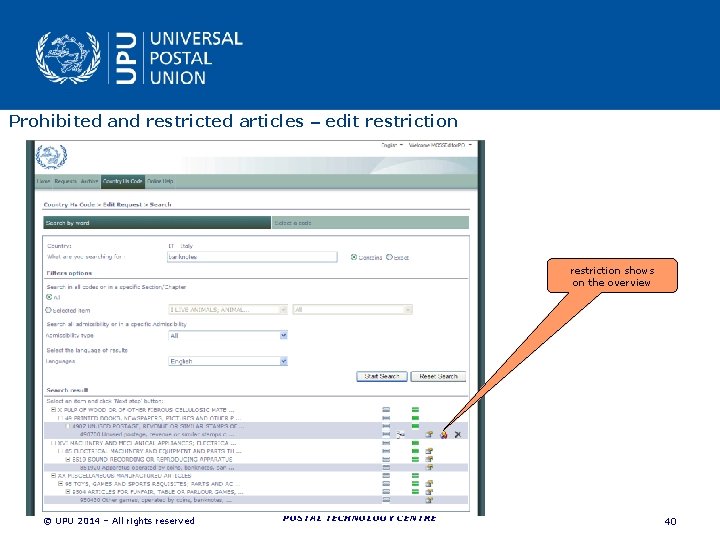Click green indicator on XVI MACHINERY row
The height and width of the screenshot is (540, 720).
click(x=415, y=443)
